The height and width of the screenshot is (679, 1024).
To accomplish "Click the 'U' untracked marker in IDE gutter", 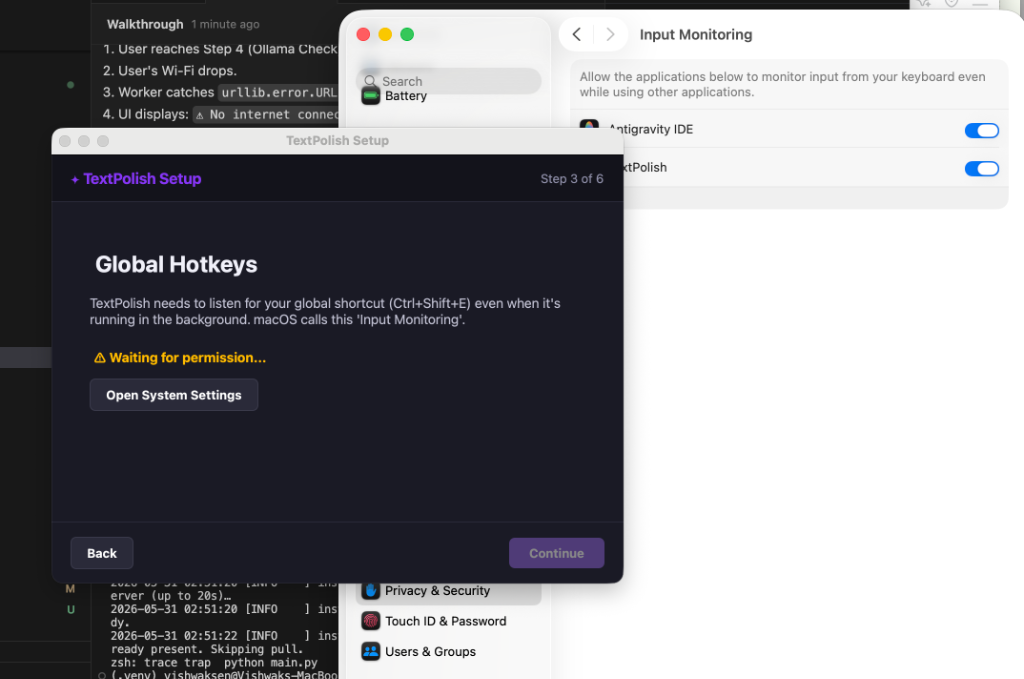I will (71, 610).
